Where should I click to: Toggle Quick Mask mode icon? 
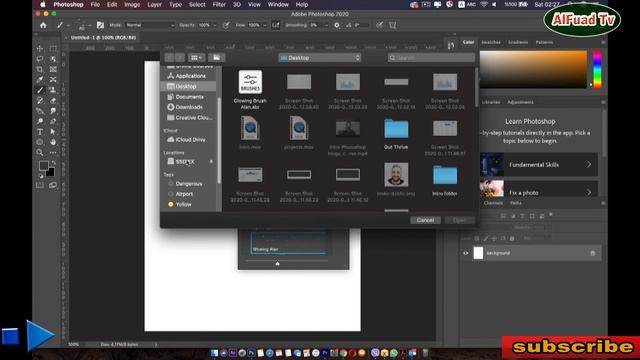[40, 185]
